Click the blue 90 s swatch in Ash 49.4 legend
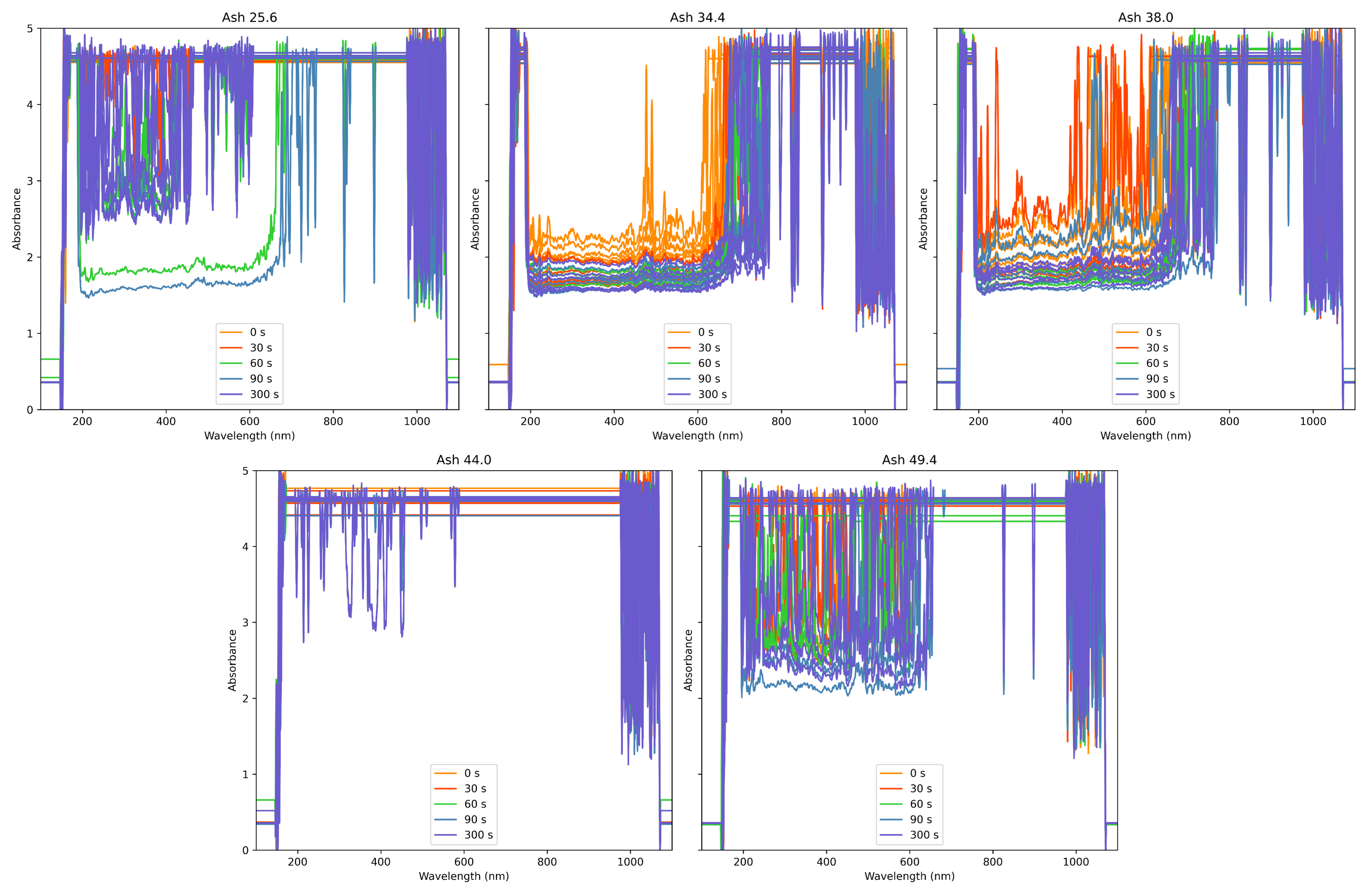Image resolution: width=1372 pixels, height=896 pixels. [891, 819]
